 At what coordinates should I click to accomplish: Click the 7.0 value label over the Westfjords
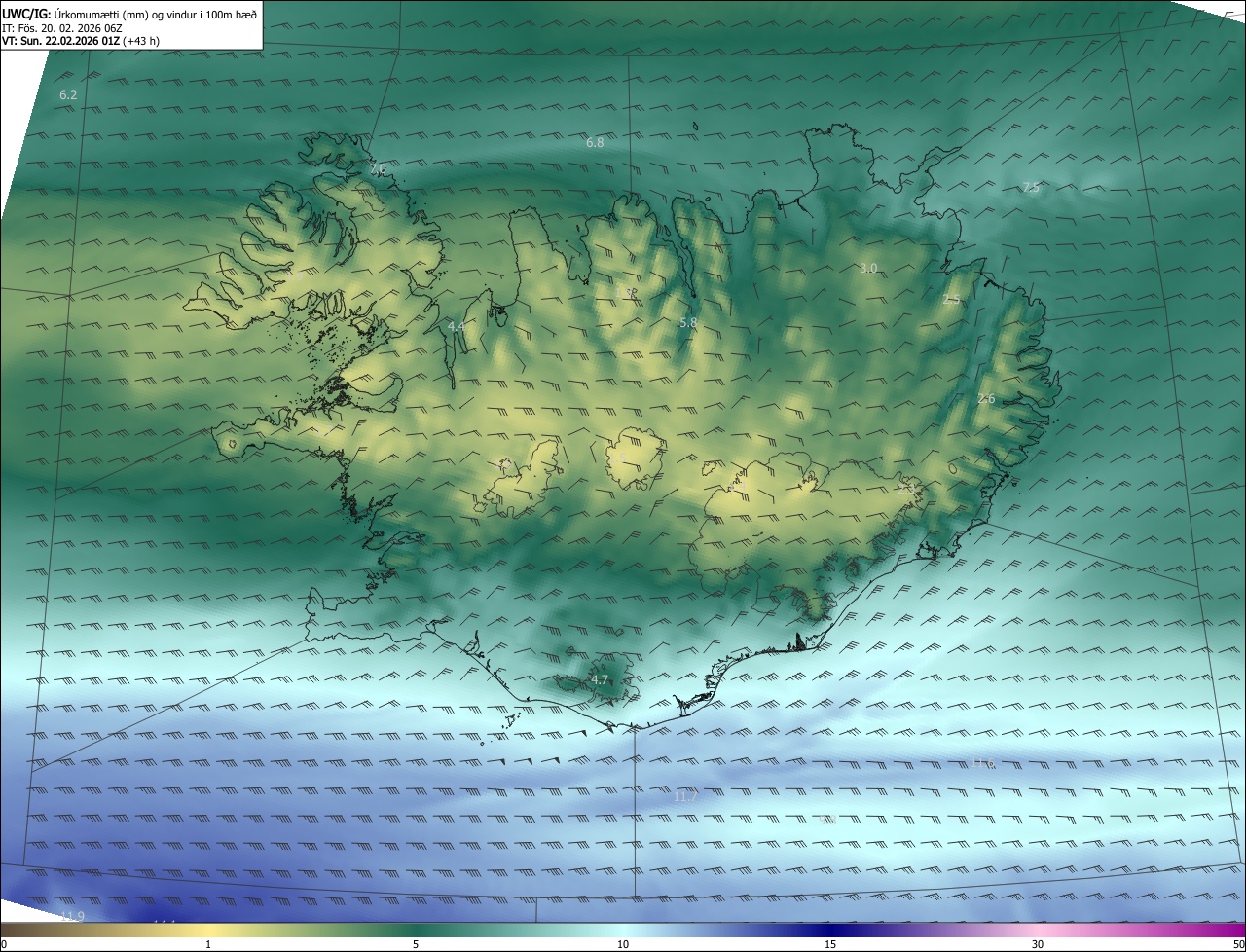[x=378, y=168]
